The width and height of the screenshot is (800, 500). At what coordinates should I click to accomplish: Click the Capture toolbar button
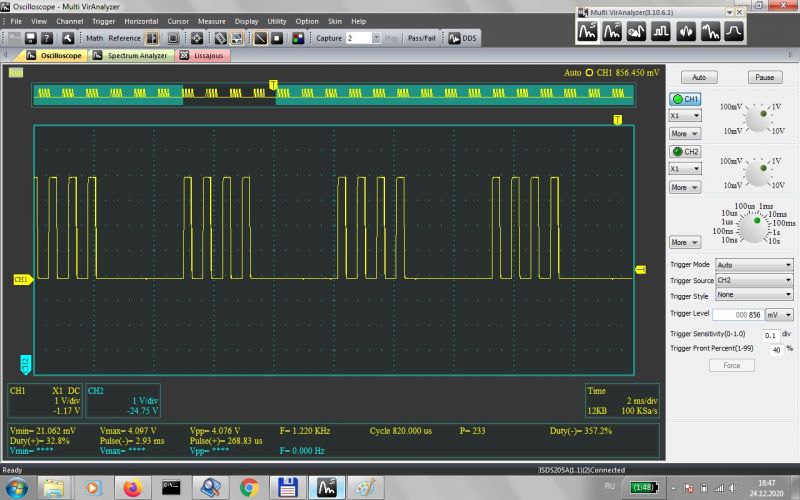(329, 38)
